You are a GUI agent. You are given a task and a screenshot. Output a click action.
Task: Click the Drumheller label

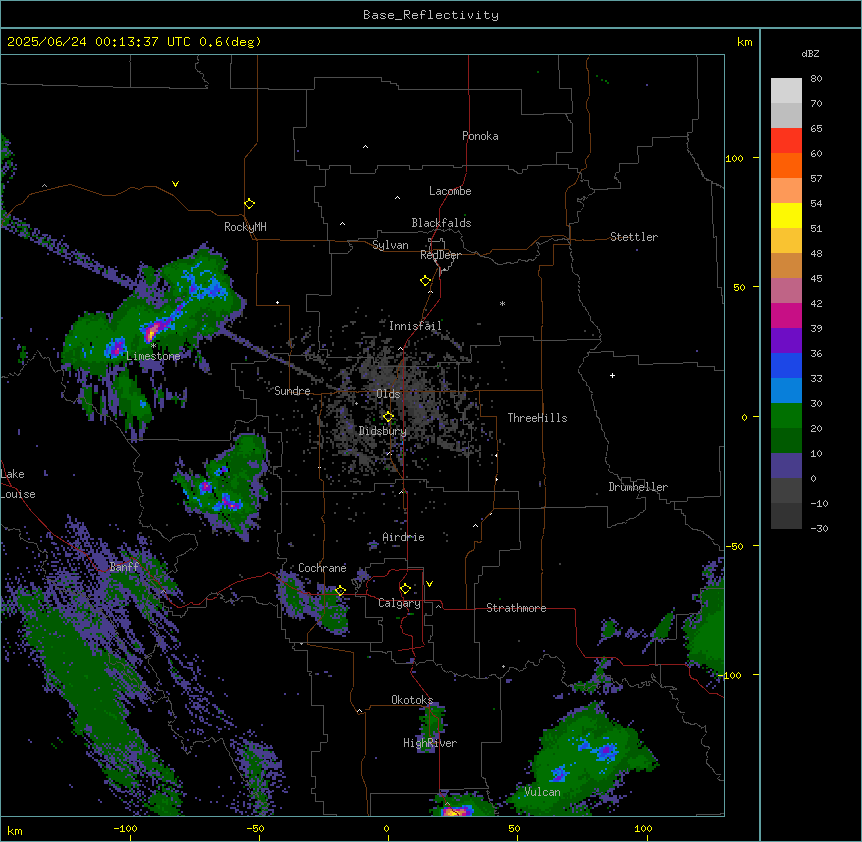pos(638,487)
